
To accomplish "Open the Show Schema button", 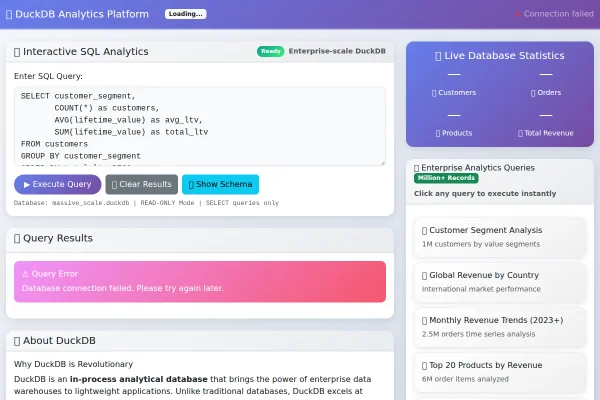I will click(x=220, y=184).
